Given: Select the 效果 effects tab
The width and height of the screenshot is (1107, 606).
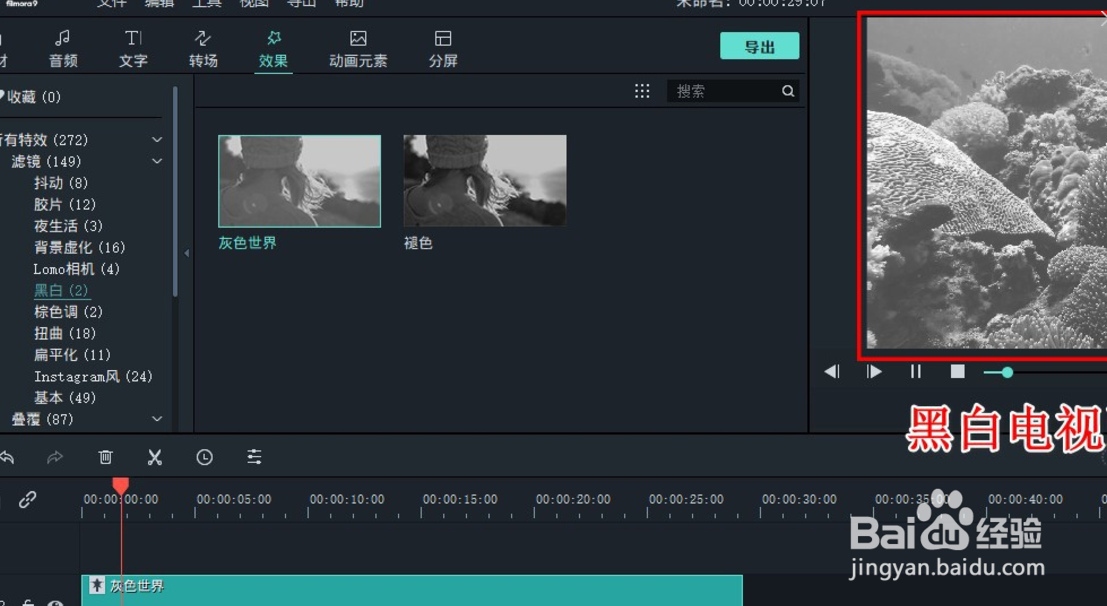Looking at the screenshot, I should pos(273,49).
